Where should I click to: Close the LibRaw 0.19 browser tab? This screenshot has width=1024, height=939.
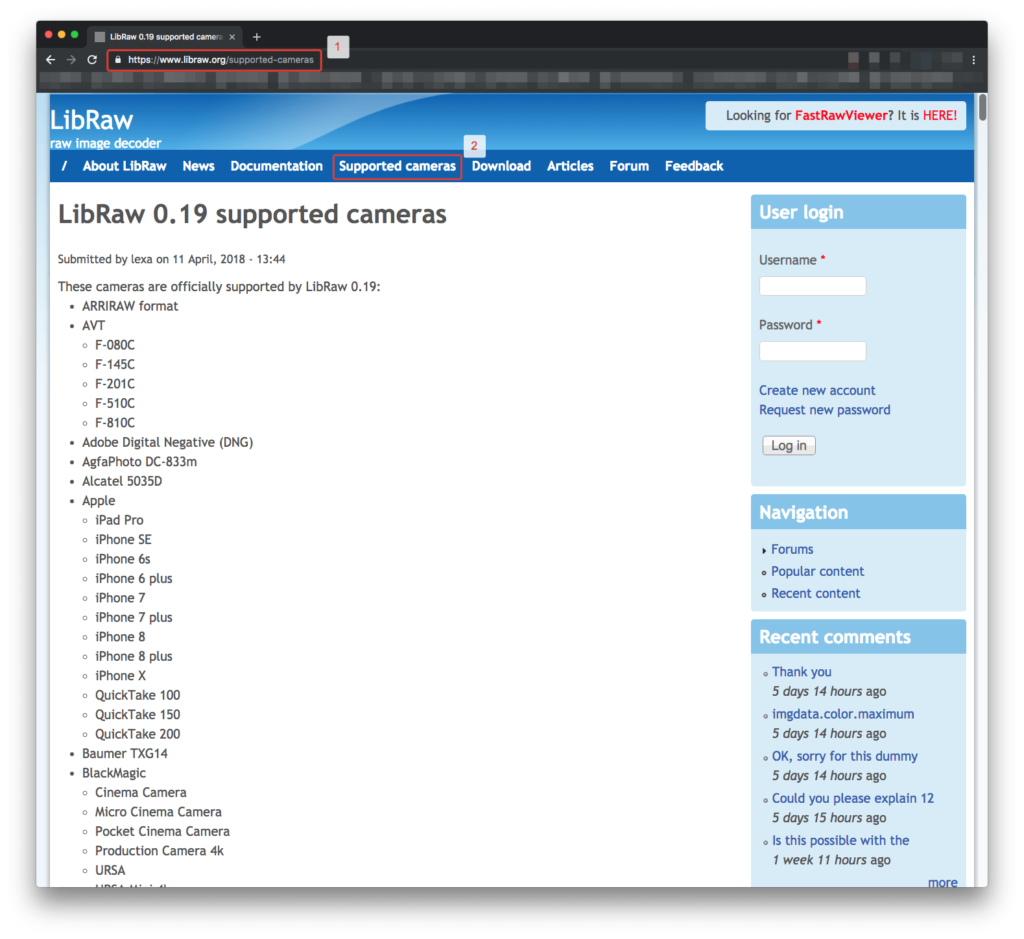232,37
